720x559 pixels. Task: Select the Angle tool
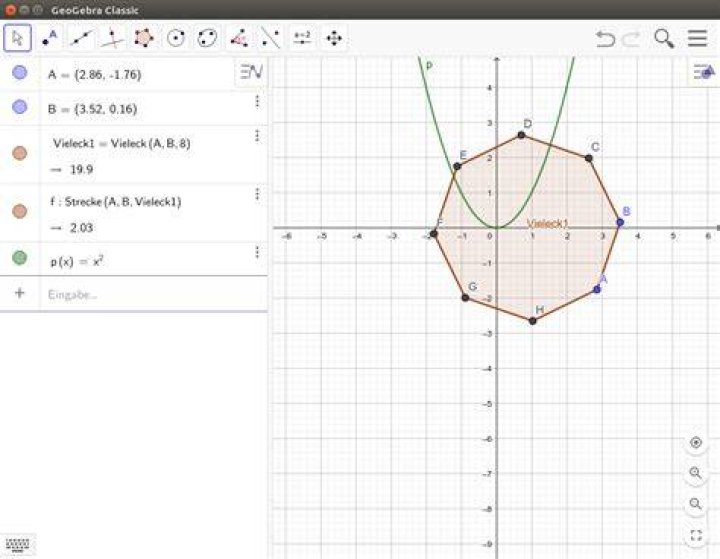point(239,38)
